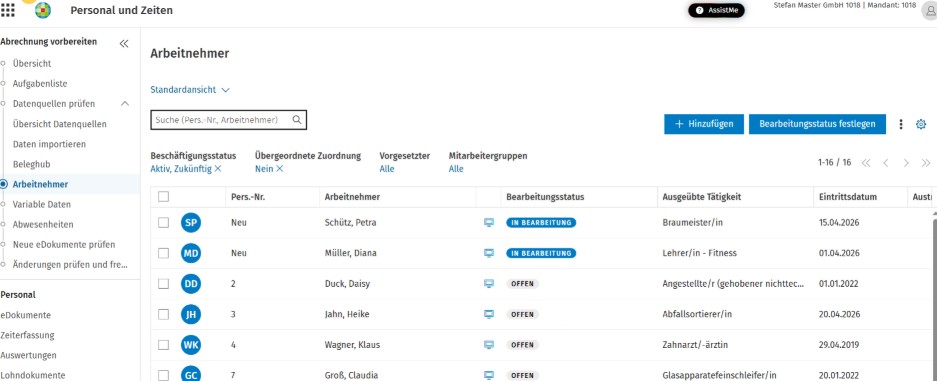The image size is (937, 381).
Task: Open Aufgabenliste in the sidebar
Action: (x=40, y=84)
